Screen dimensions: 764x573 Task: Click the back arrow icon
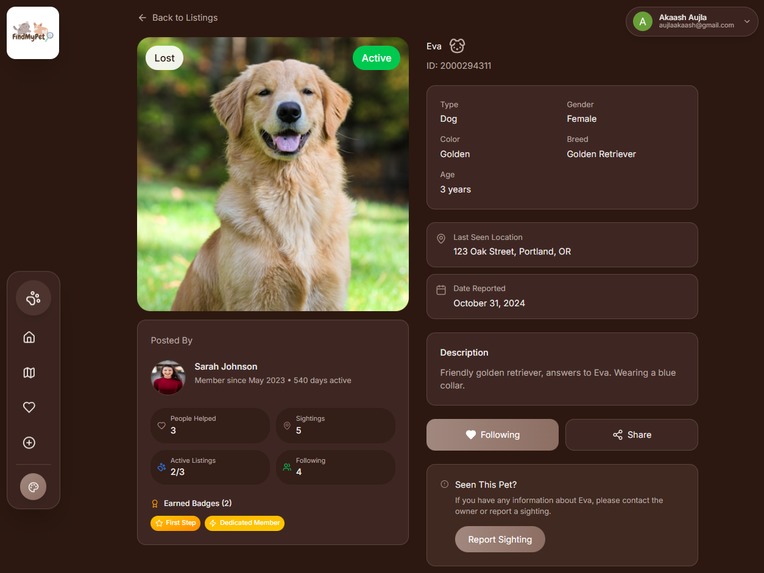142,18
